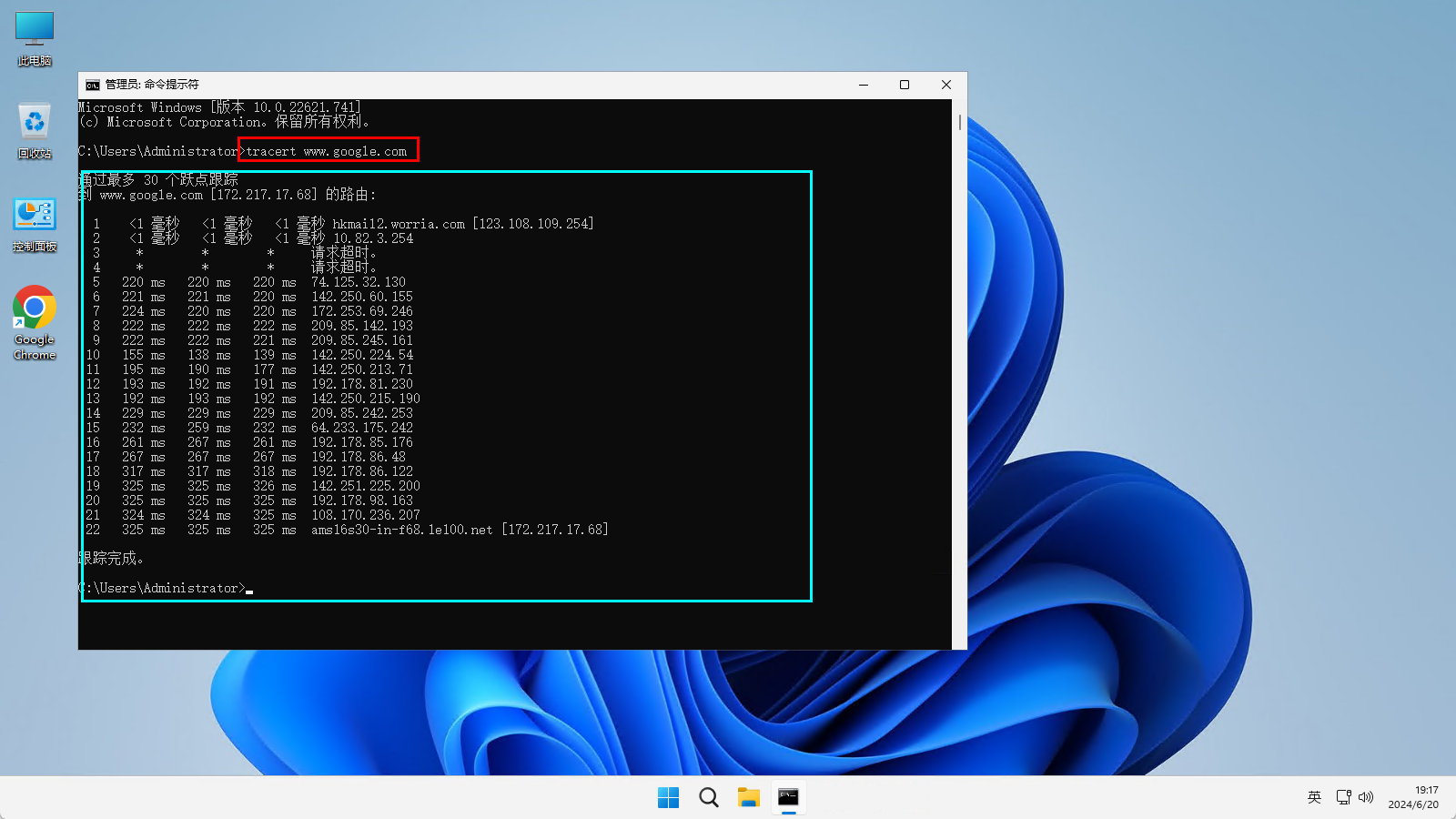
Task: Click hop 5 address 74.125.32.130
Action: tap(359, 282)
